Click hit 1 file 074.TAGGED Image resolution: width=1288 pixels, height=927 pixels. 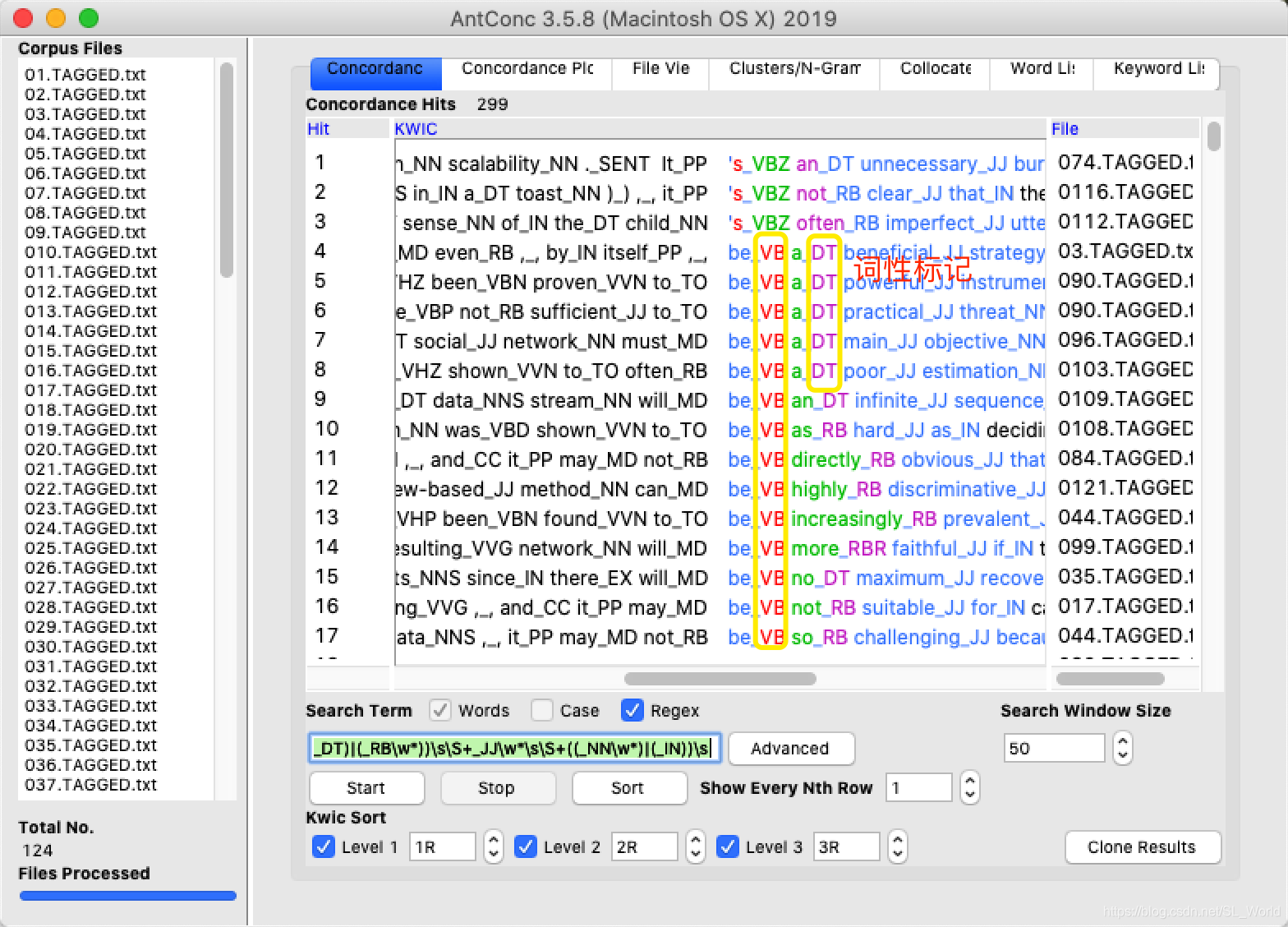pos(1125,163)
